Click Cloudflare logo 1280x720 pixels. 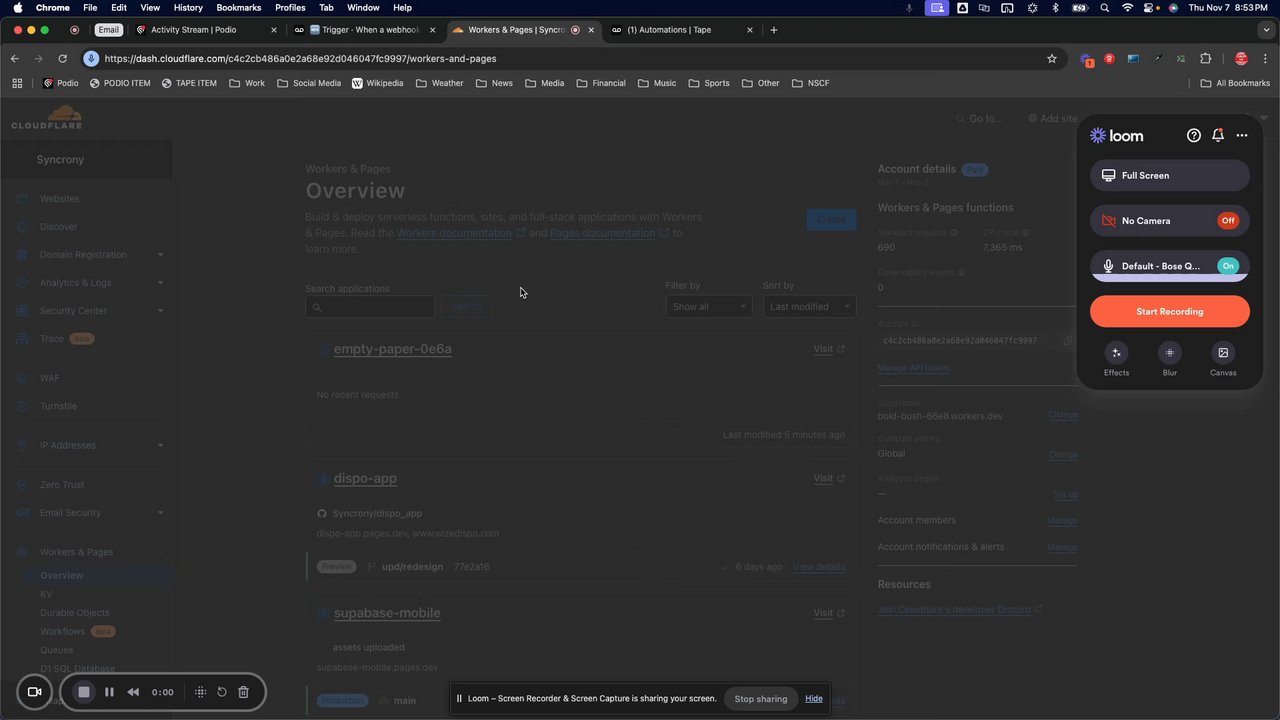click(47, 118)
